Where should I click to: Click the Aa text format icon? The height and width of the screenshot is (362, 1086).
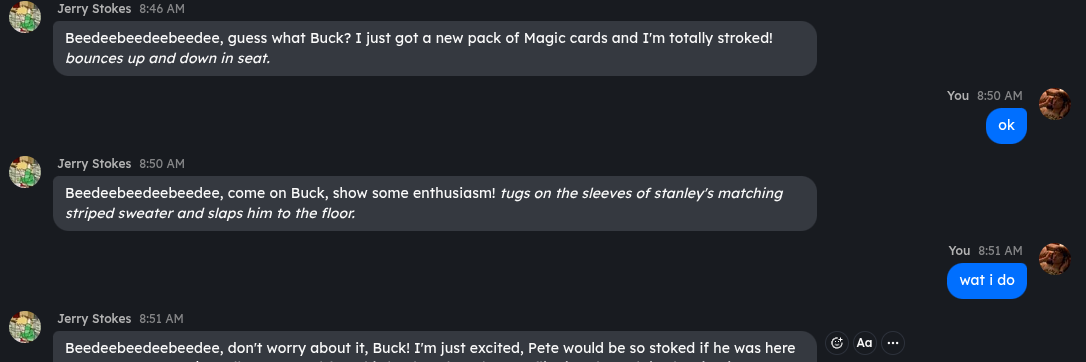(864, 343)
